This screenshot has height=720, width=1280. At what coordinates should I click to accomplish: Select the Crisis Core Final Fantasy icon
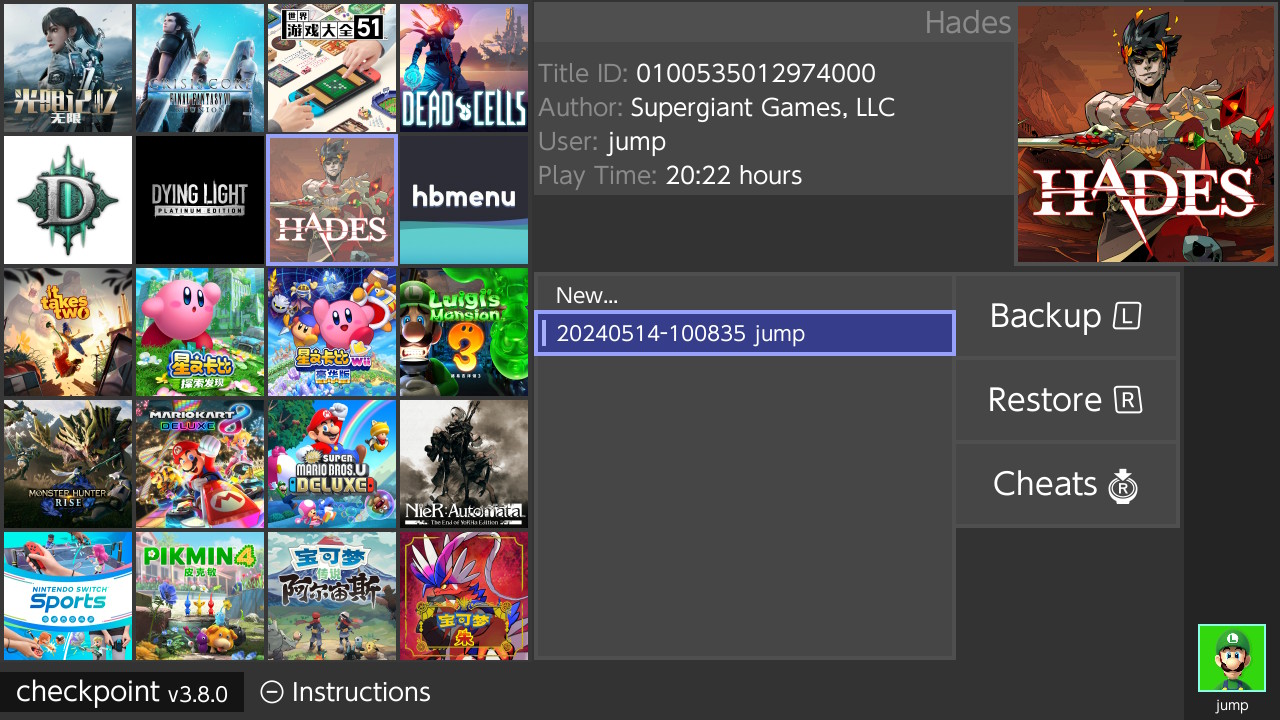click(200, 68)
